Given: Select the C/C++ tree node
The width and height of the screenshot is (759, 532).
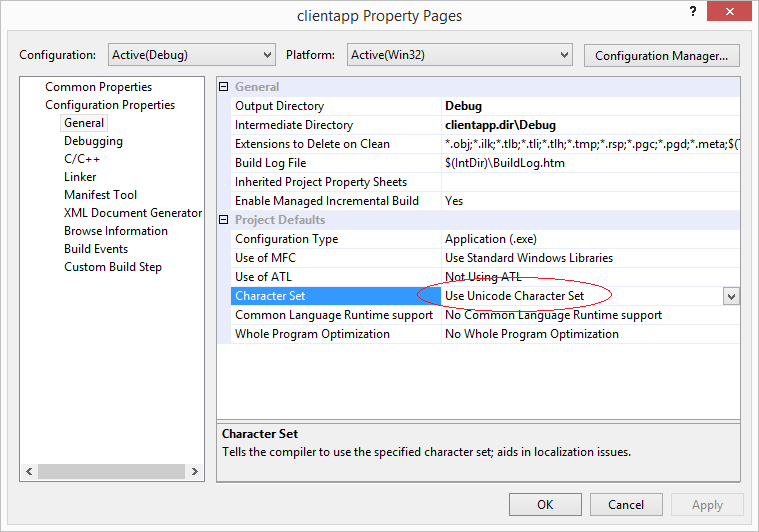Looking at the screenshot, I should tap(82, 159).
